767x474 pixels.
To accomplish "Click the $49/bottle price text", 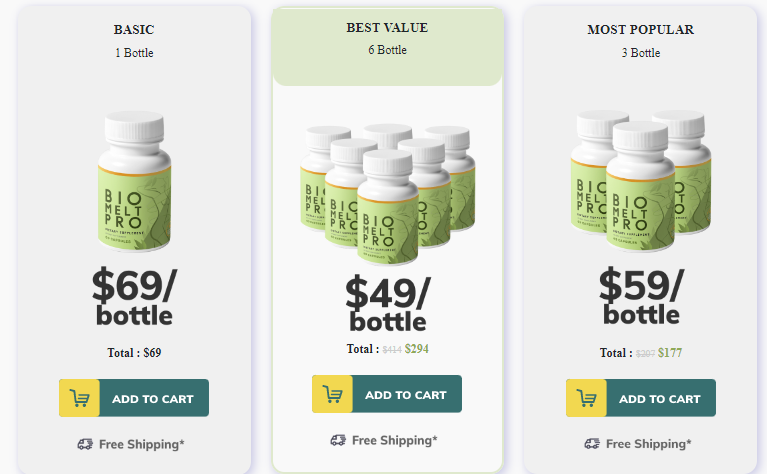I will (387, 305).
